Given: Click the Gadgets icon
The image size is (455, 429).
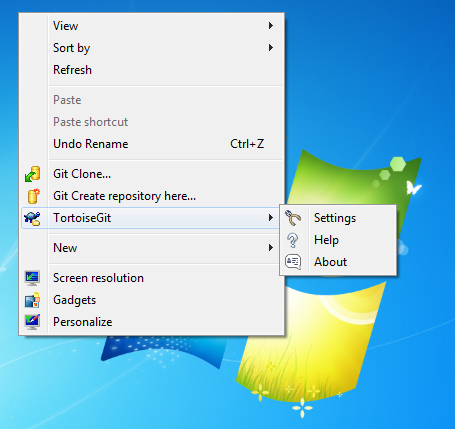Looking at the screenshot, I should coord(33,300).
